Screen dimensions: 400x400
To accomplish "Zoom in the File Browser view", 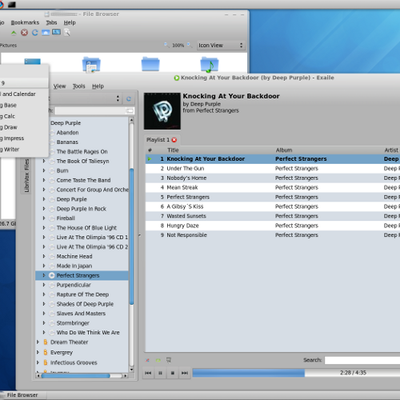I will point(189,45).
